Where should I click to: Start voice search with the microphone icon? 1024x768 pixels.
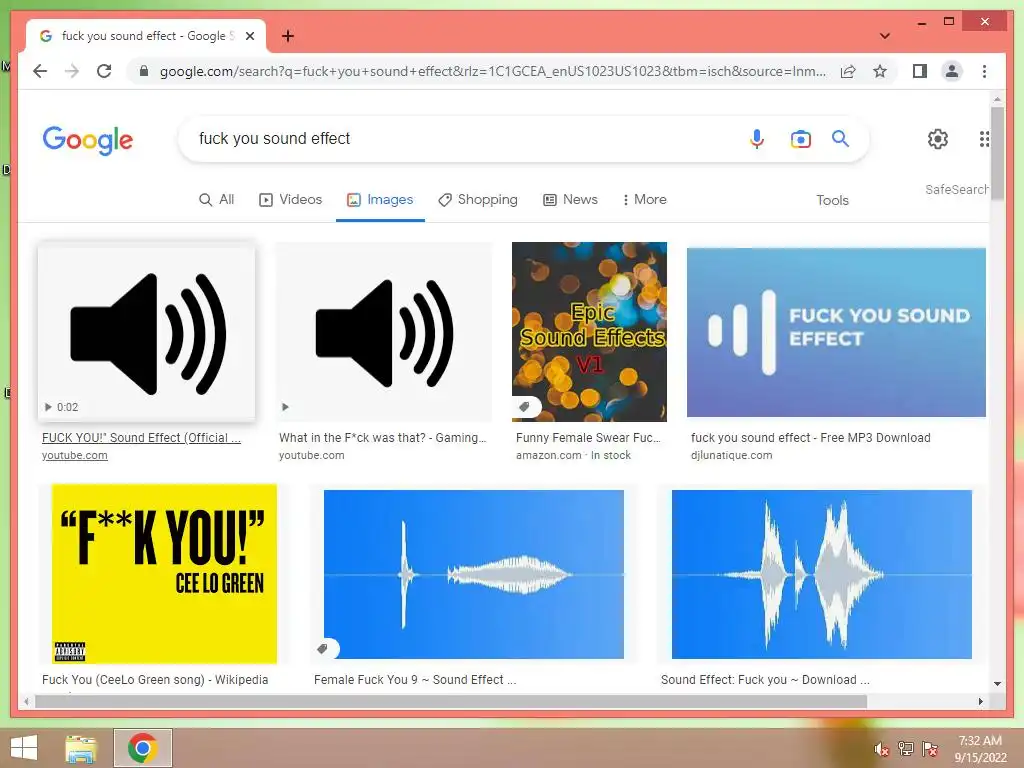point(756,138)
